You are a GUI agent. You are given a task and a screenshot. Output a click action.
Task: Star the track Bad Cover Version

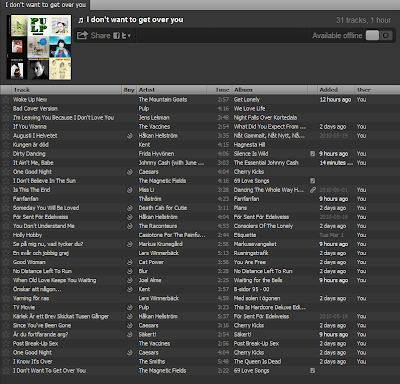[x=6, y=108]
